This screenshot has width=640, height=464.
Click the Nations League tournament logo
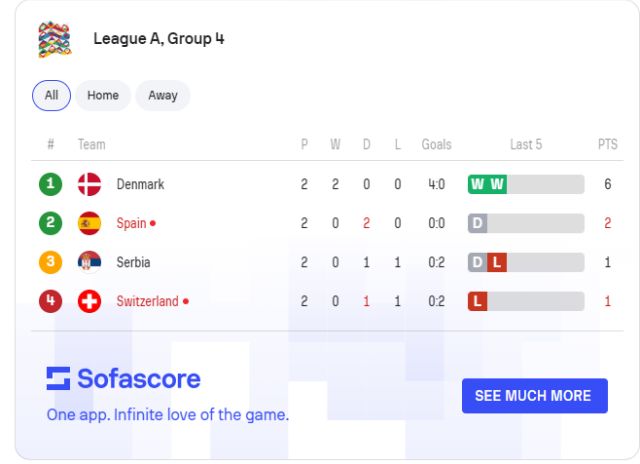(54, 39)
